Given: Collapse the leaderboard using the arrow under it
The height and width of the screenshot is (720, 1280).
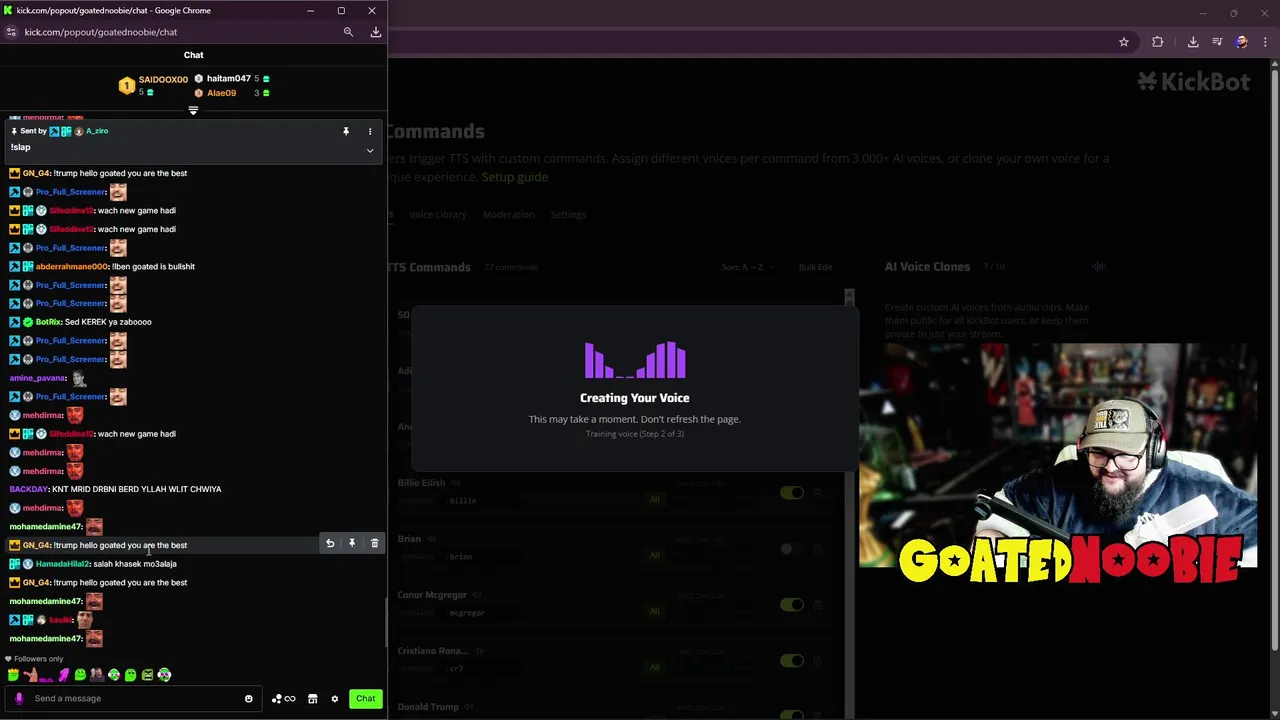Looking at the screenshot, I should 193,110.
